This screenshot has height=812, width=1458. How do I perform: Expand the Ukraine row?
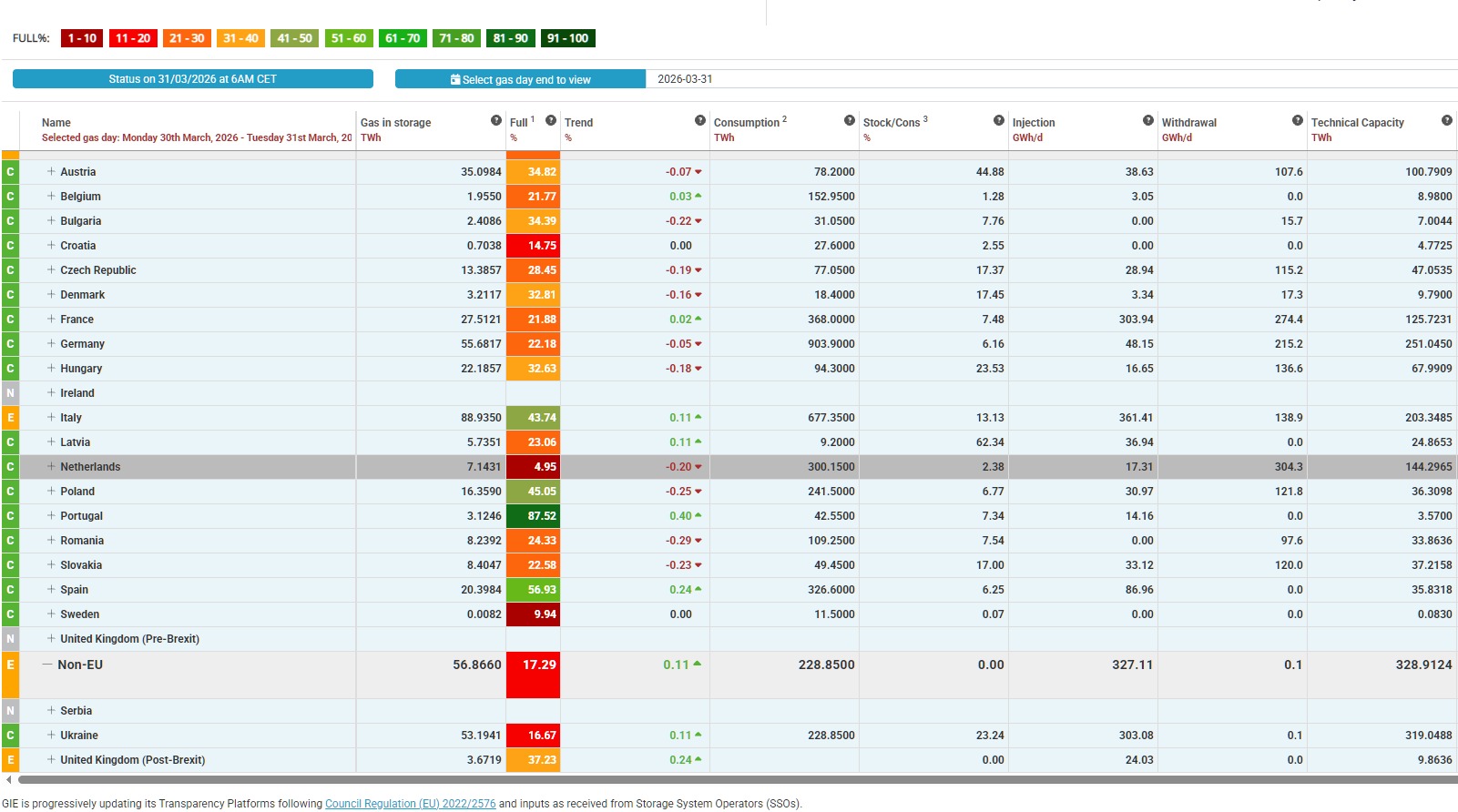(51, 735)
